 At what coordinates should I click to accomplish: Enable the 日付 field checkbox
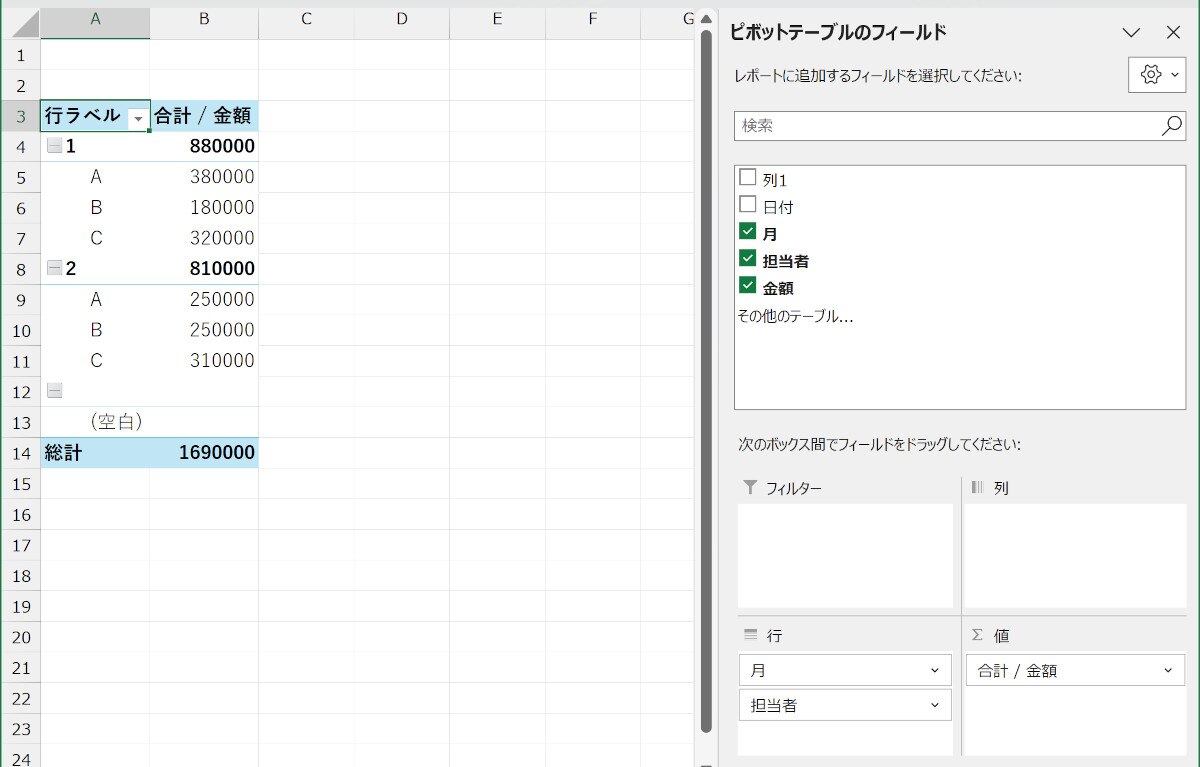747,205
